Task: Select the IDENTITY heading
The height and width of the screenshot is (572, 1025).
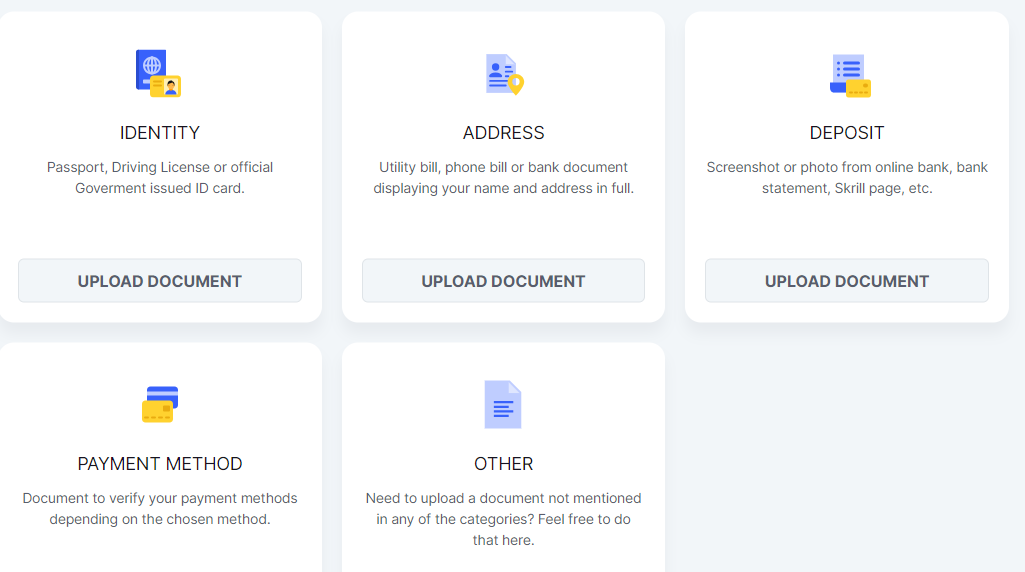Action: [160, 133]
